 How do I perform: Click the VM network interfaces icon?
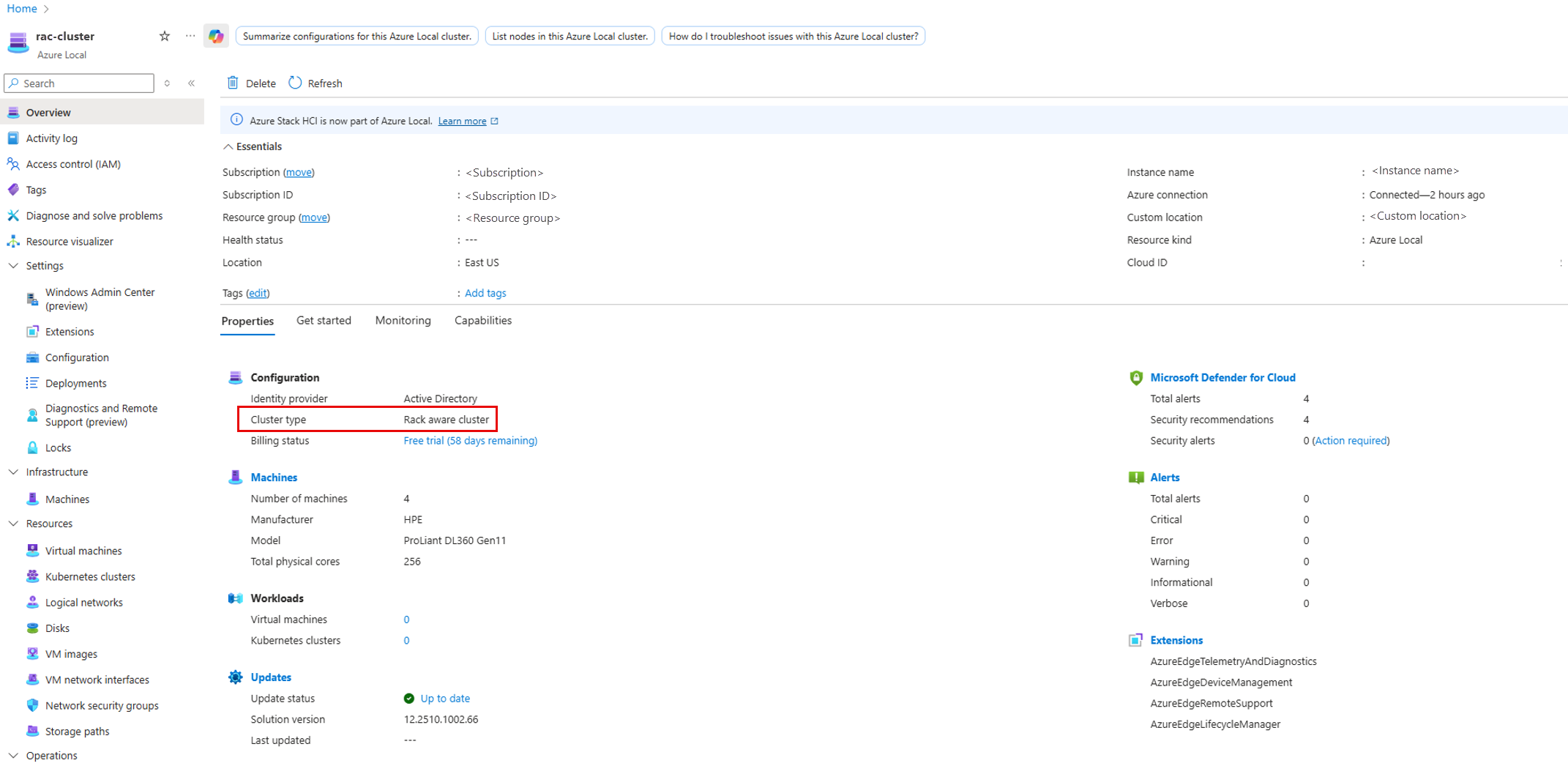(32, 680)
